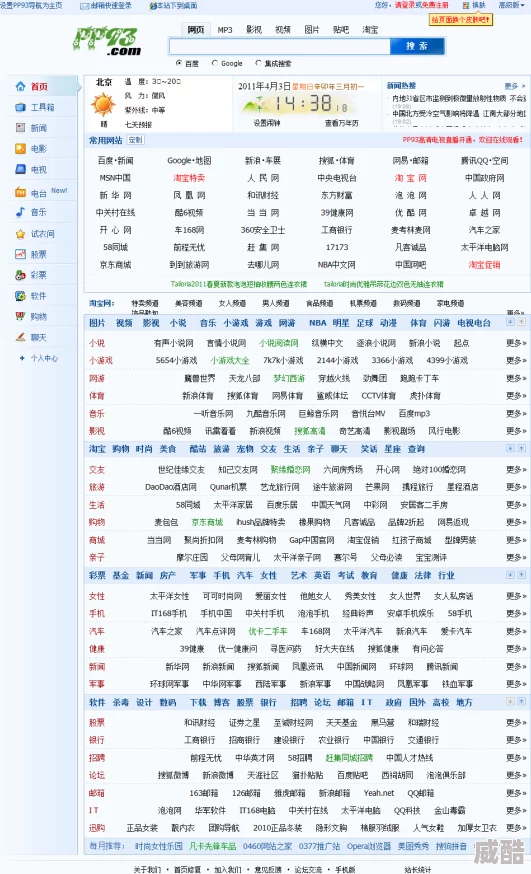Move the 彩票 基金 新闻 section down
Screen dimensions: 531x874
(510, 575)
